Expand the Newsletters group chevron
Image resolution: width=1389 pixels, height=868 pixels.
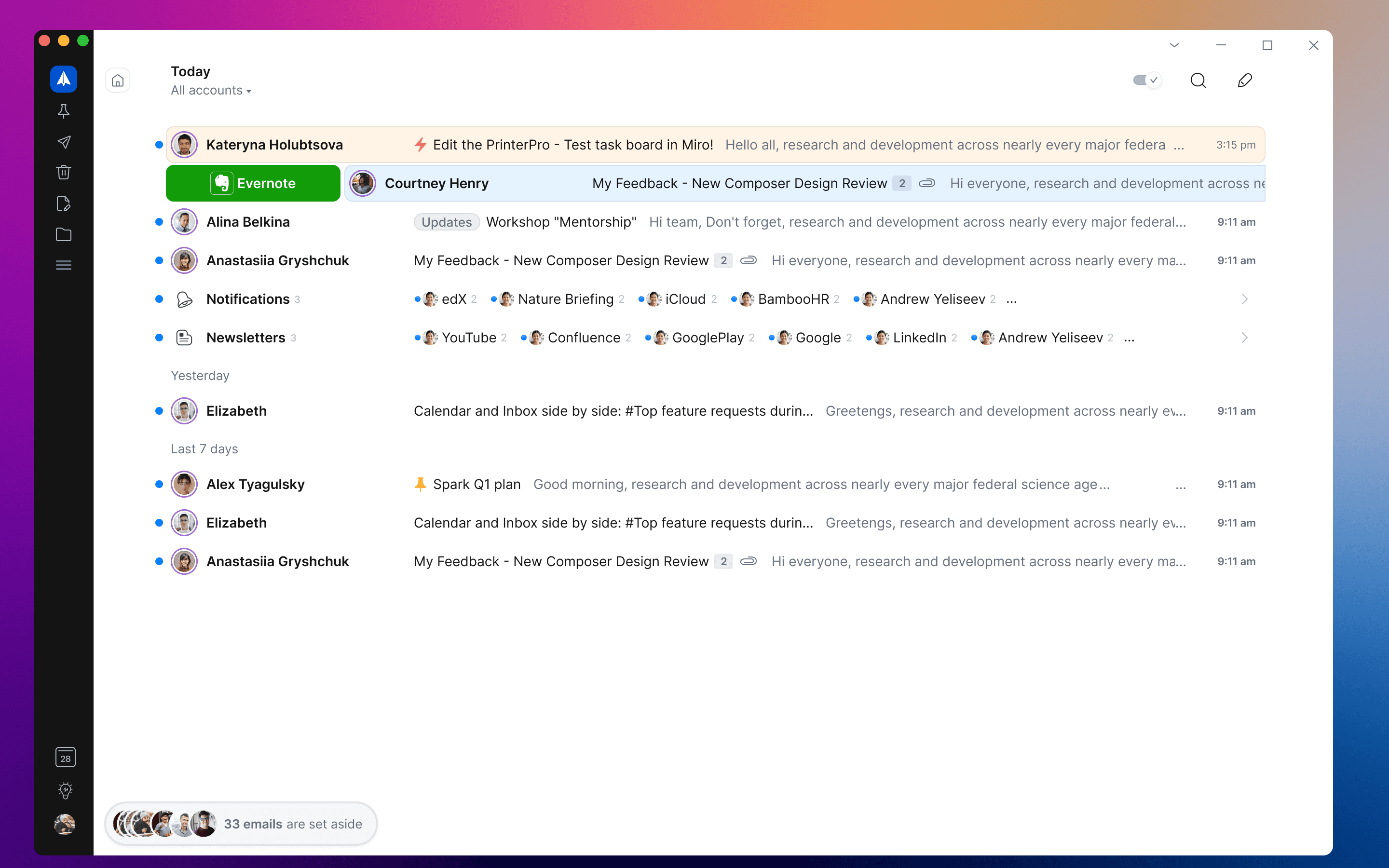click(x=1244, y=338)
